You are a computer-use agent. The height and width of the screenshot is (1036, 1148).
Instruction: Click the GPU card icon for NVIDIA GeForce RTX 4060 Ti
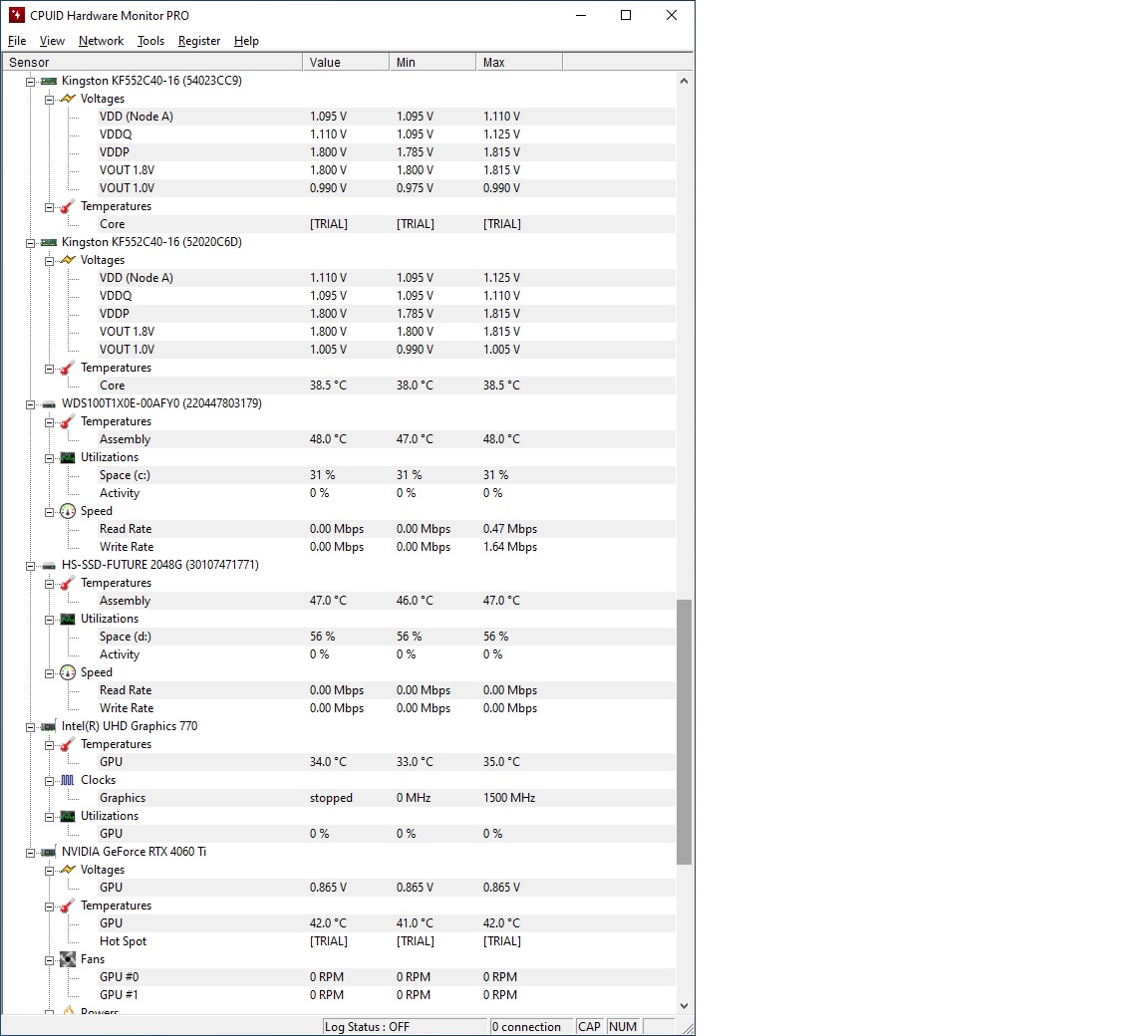(49, 853)
